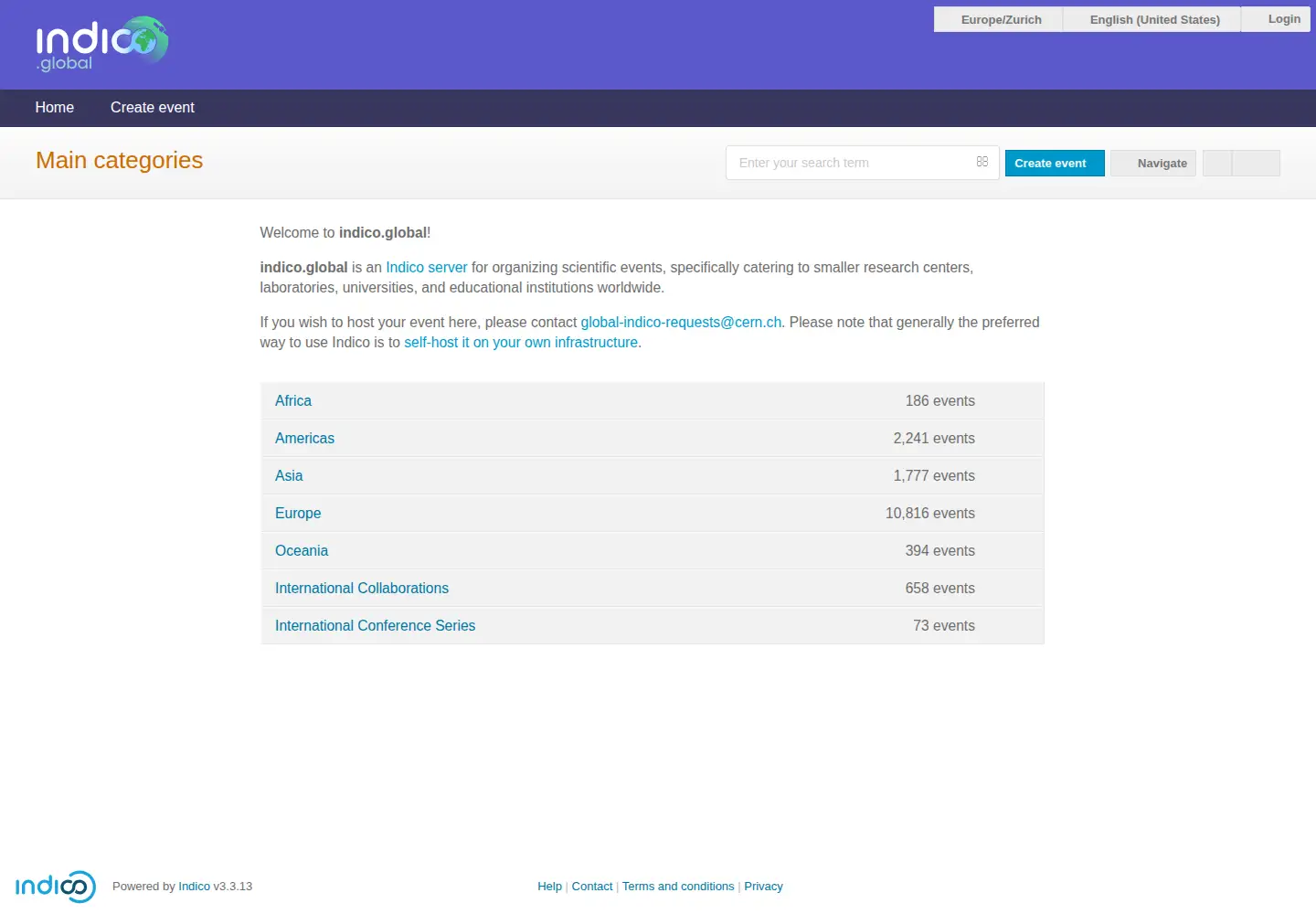Open the Africa category
1316x914 pixels.
pos(293,401)
